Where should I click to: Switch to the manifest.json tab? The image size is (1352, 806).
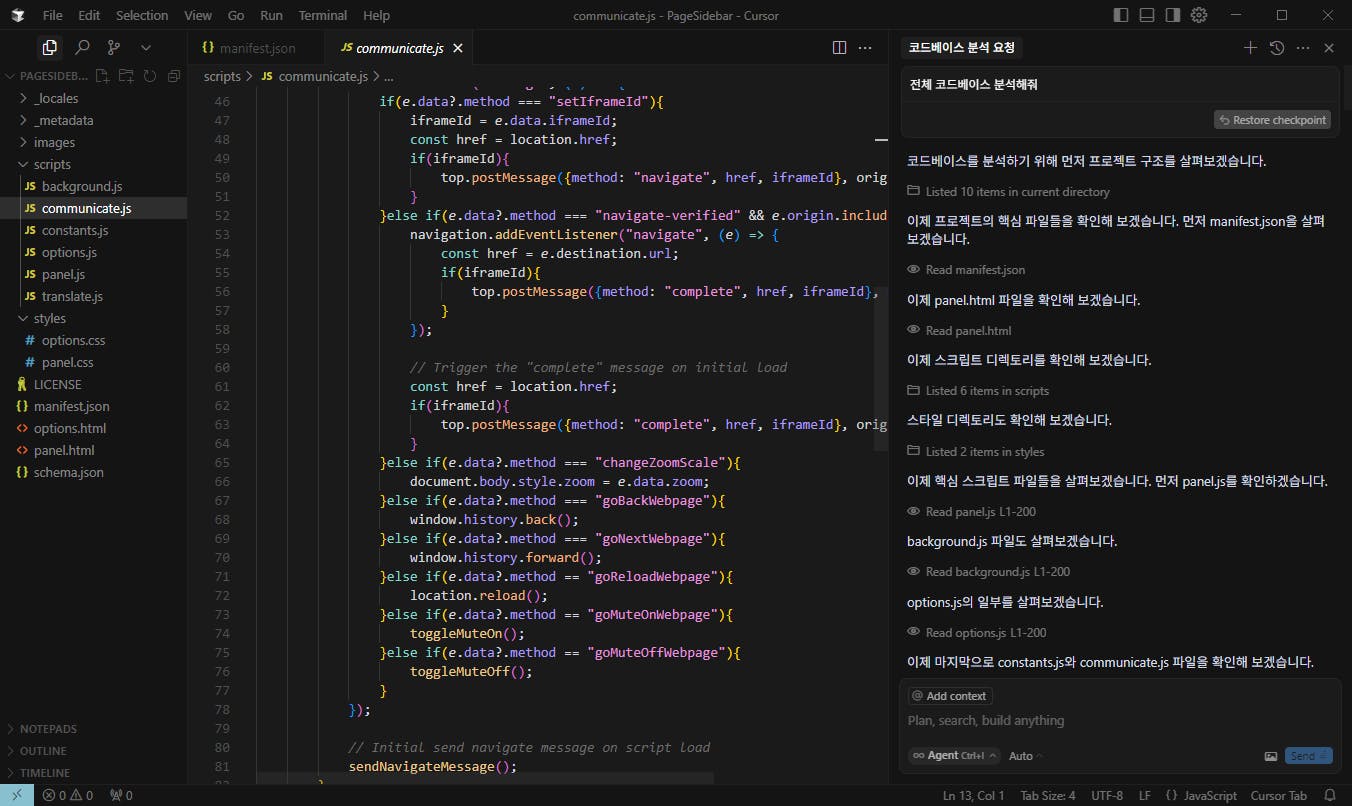tap(257, 47)
